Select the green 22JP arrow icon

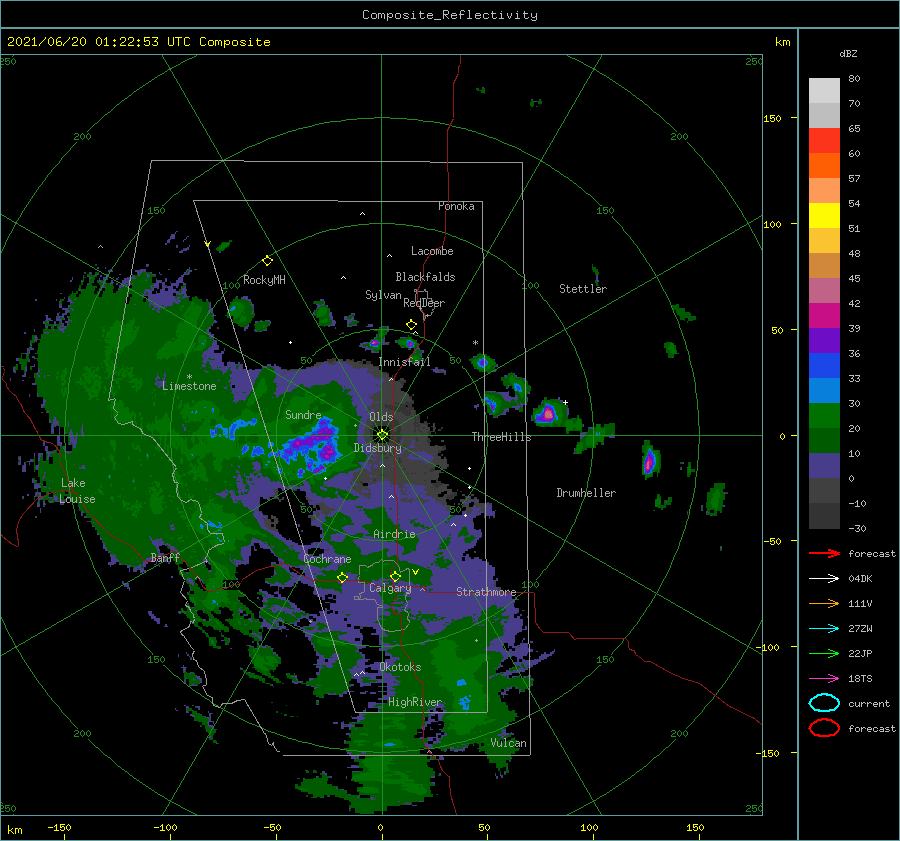(x=824, y=653)
